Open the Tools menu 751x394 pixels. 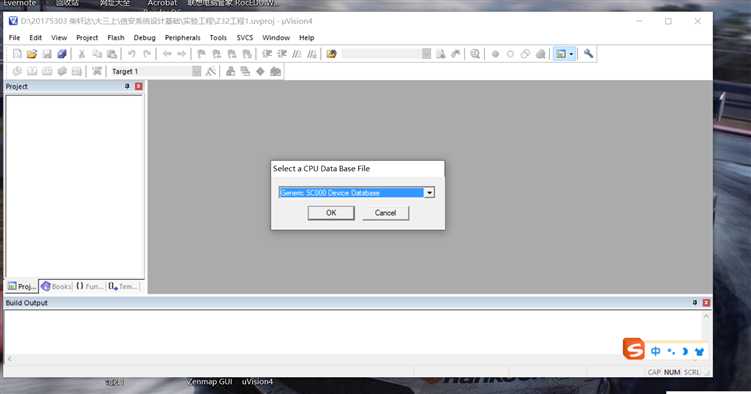[218, 37]
